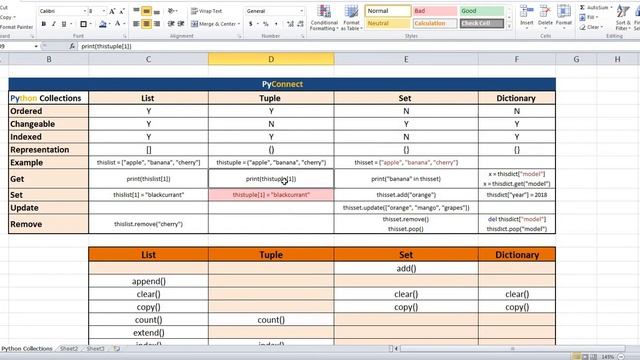Select column E header
The height and width of the screenshot is (360, 640).
(406, 59)
